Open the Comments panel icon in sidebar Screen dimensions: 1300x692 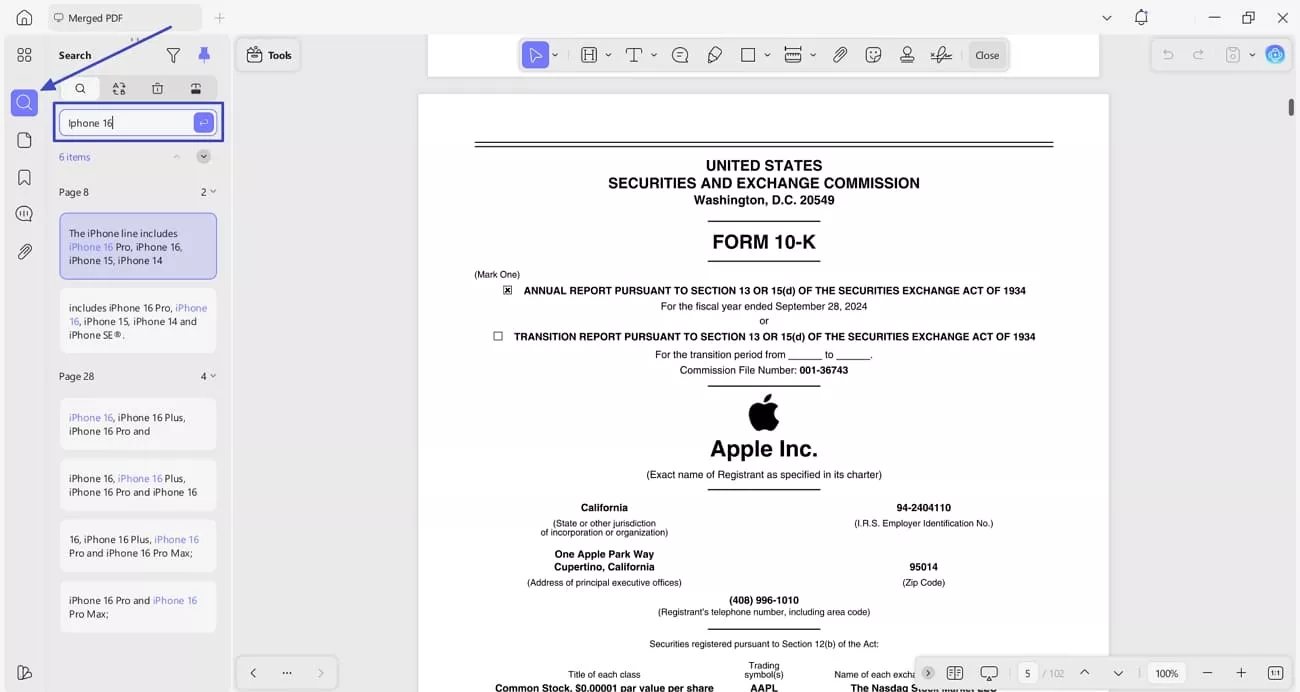coord(24,214)
